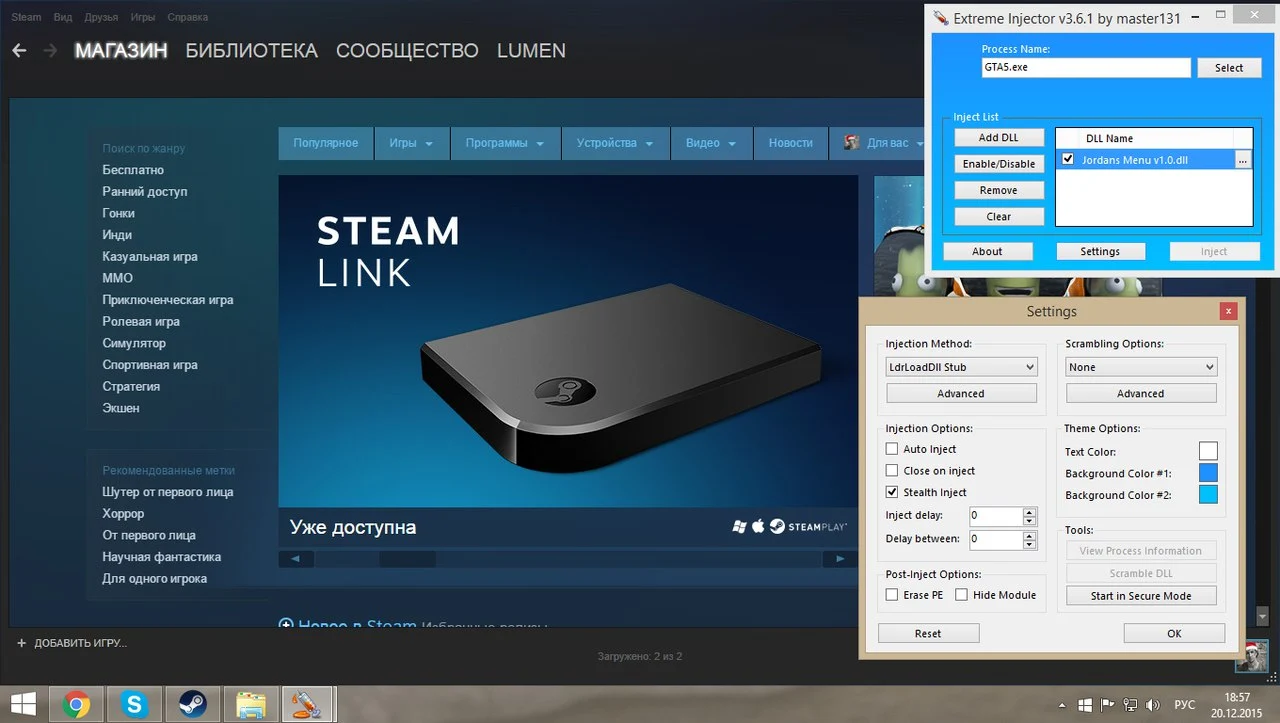Open the Injection Method dropdown

[x=961, y=367]
